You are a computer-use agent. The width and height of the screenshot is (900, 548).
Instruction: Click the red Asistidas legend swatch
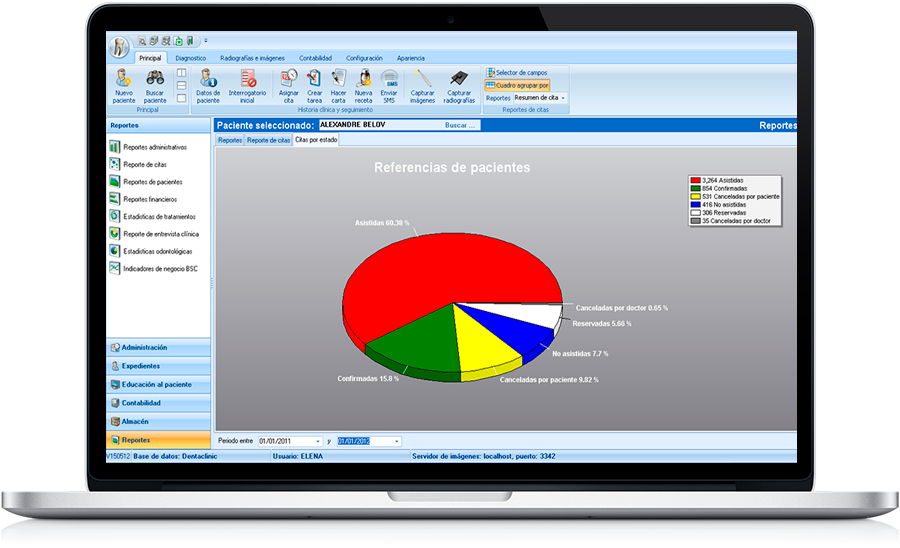695,180
